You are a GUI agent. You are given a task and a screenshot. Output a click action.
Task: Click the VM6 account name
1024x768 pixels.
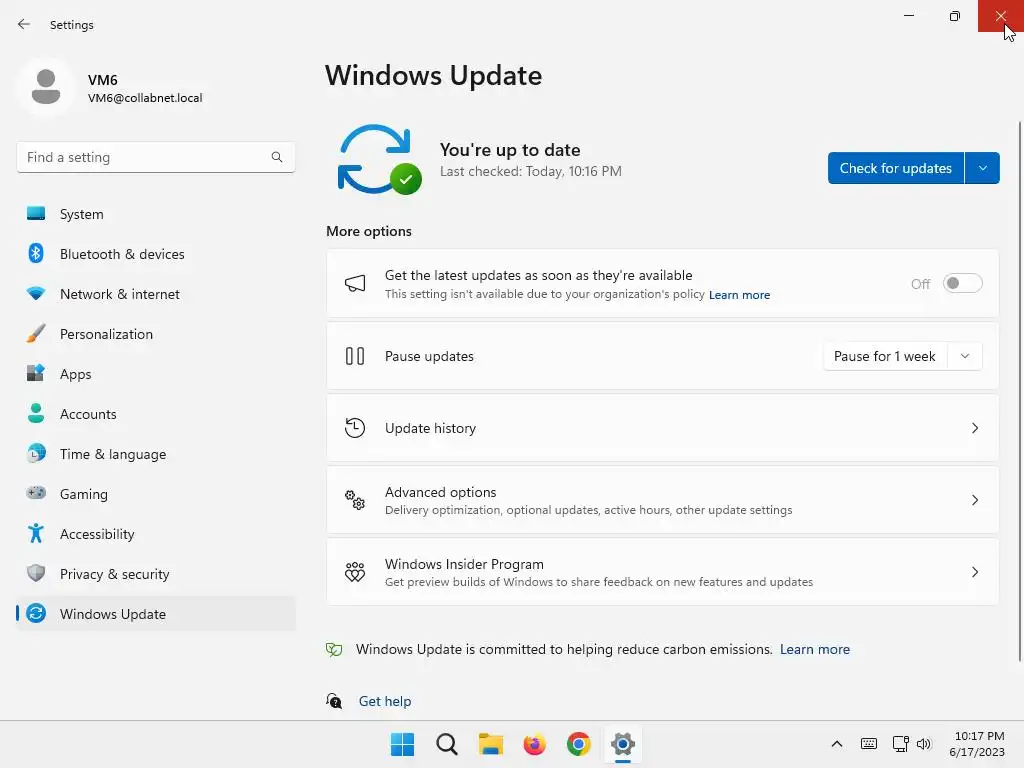pos(103,80)
